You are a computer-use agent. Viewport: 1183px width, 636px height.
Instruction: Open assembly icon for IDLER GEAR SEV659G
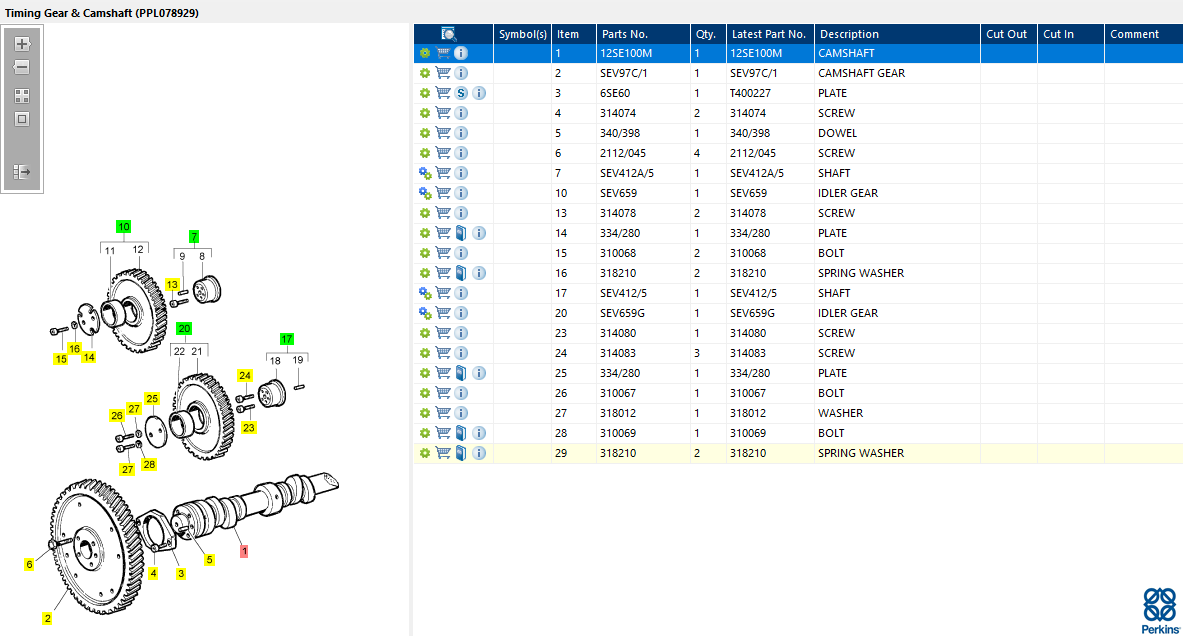425,313
